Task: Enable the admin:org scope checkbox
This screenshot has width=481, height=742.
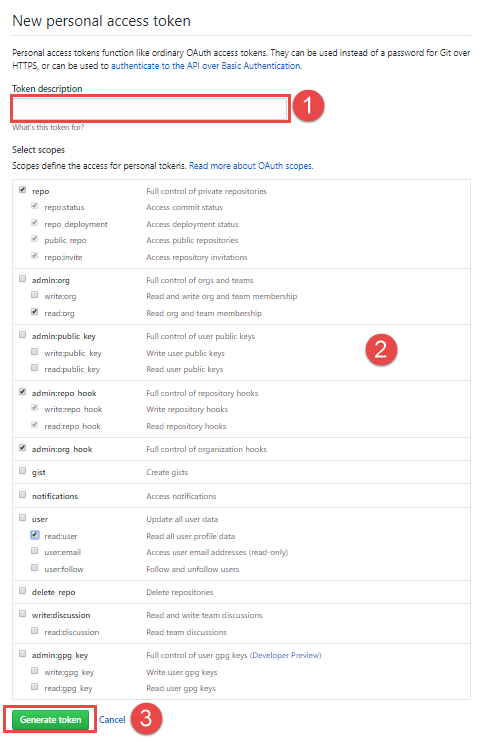Action: (x=22, y=279)
